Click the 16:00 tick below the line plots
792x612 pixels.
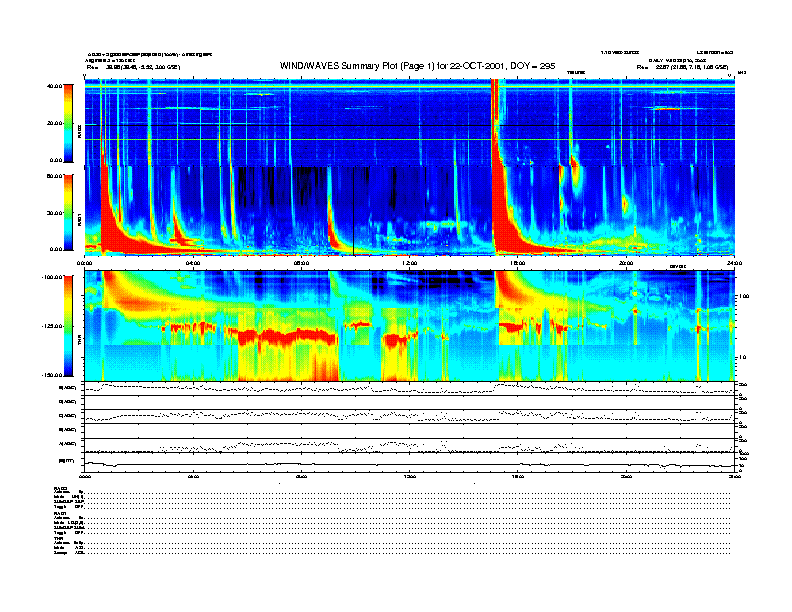click(518, 476)
